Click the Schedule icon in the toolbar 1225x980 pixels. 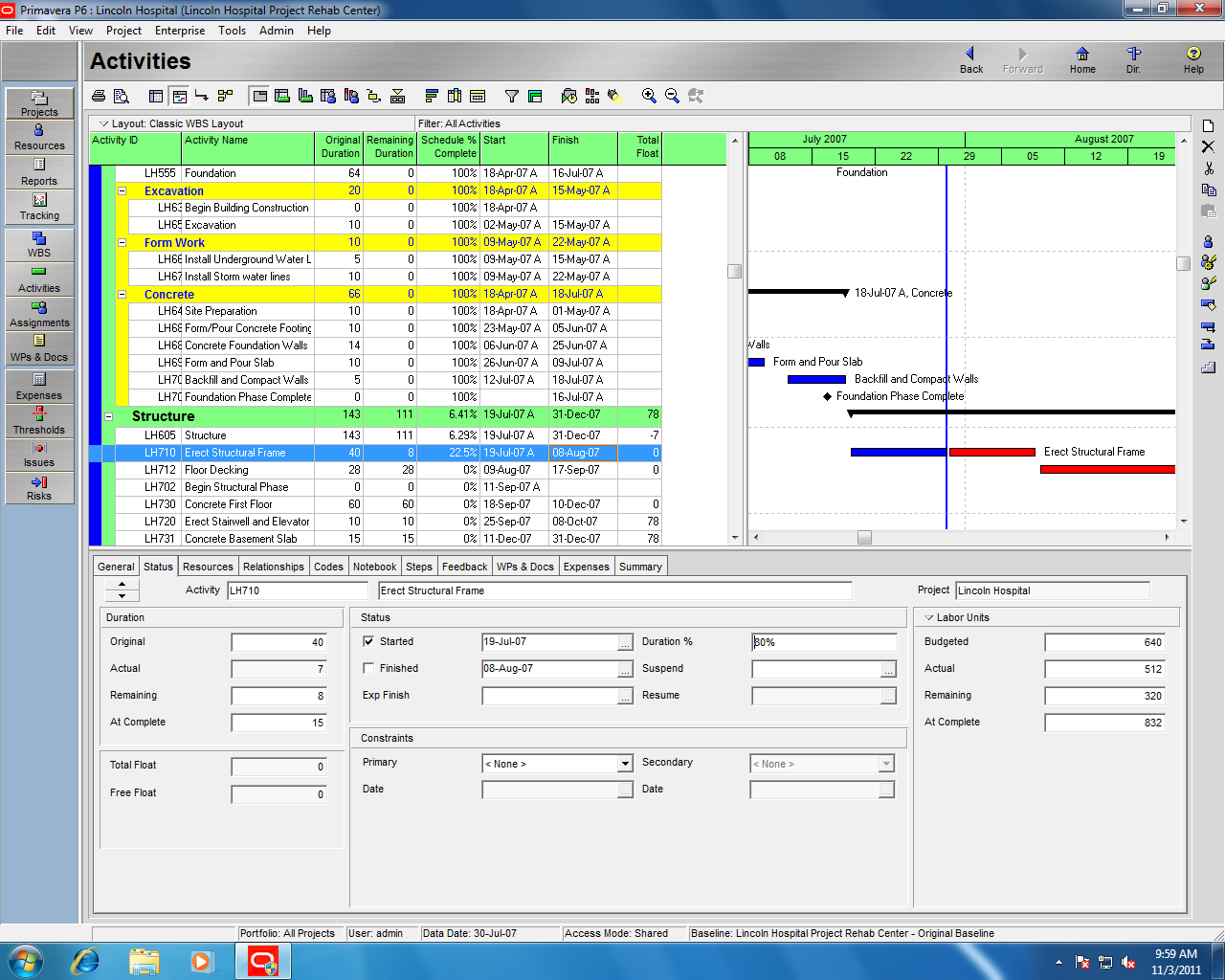[x=569, y=96]
